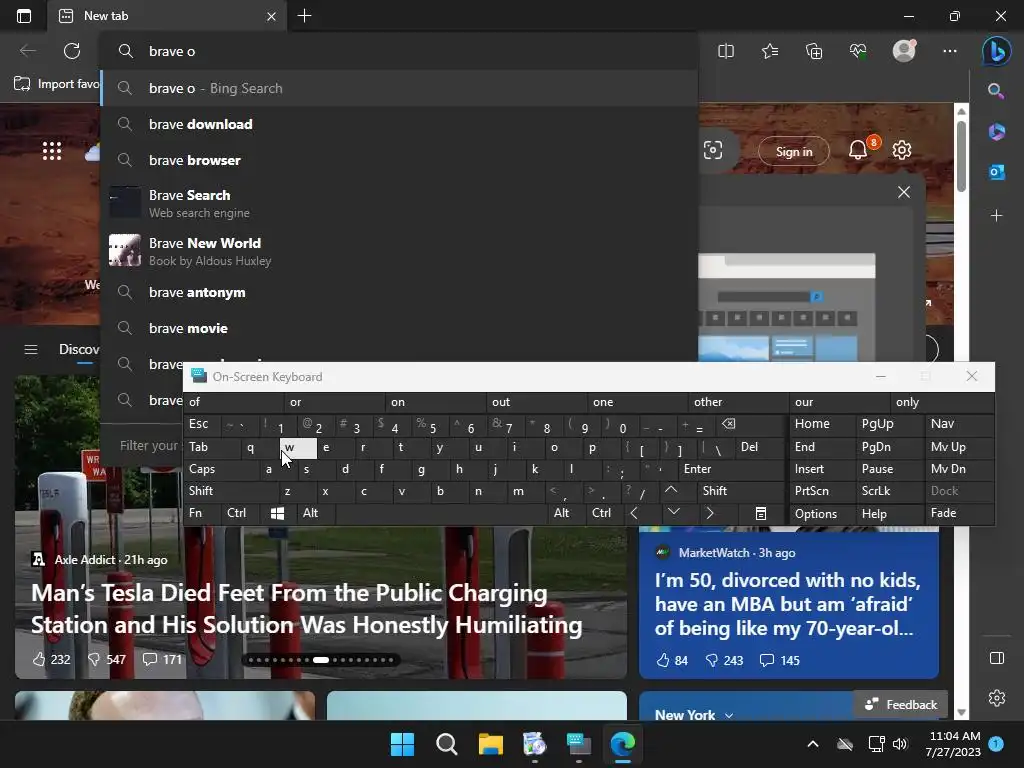Select the brave browser suggestion

[400, 160]
